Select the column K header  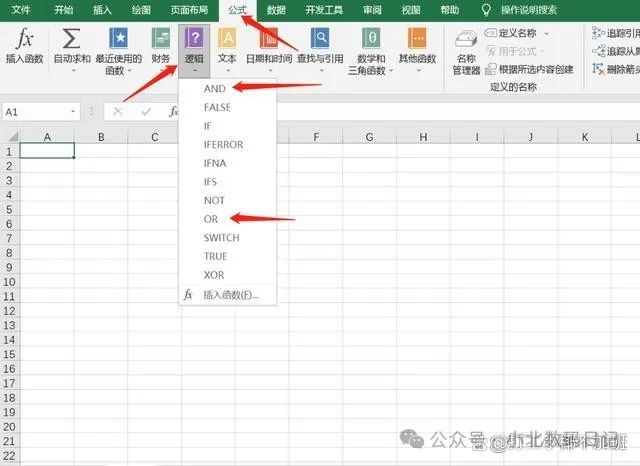pos(584,137)
